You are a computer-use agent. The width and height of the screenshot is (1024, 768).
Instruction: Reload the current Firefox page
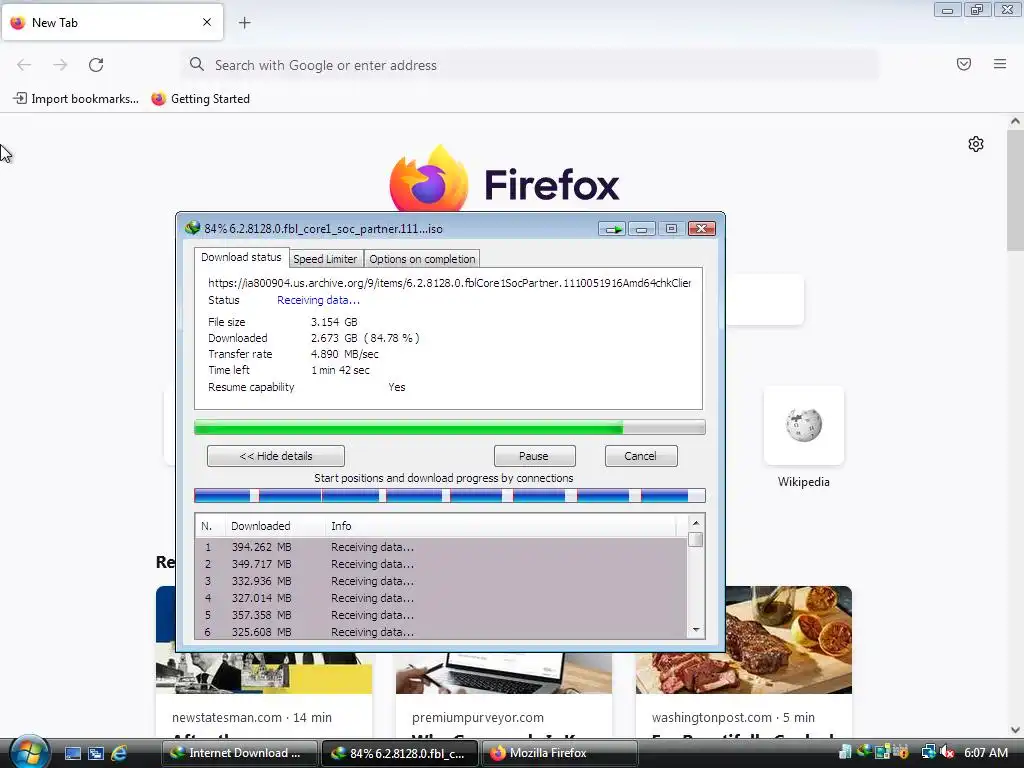pos(96,65)
